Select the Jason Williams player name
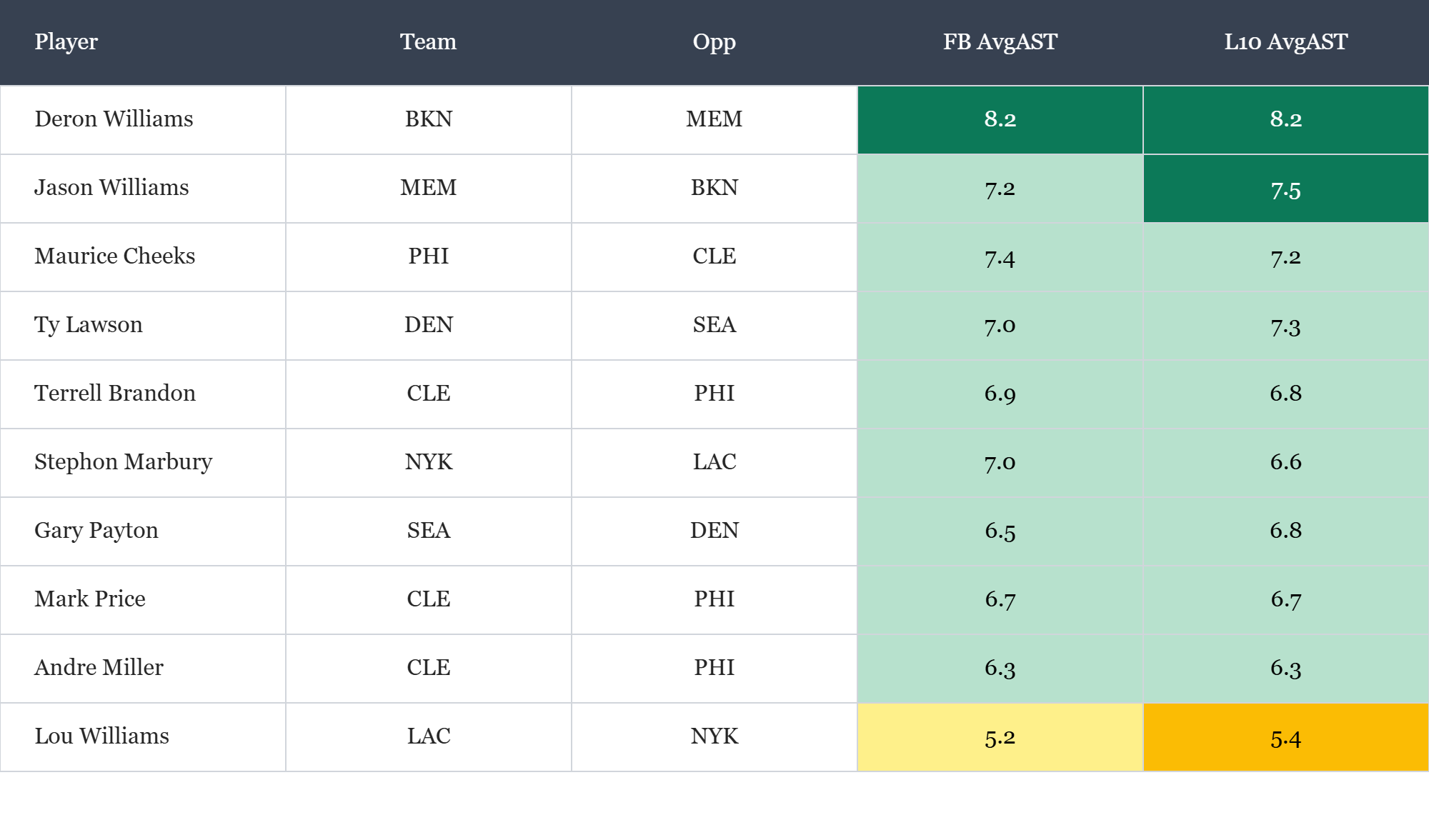 [111, 188]
